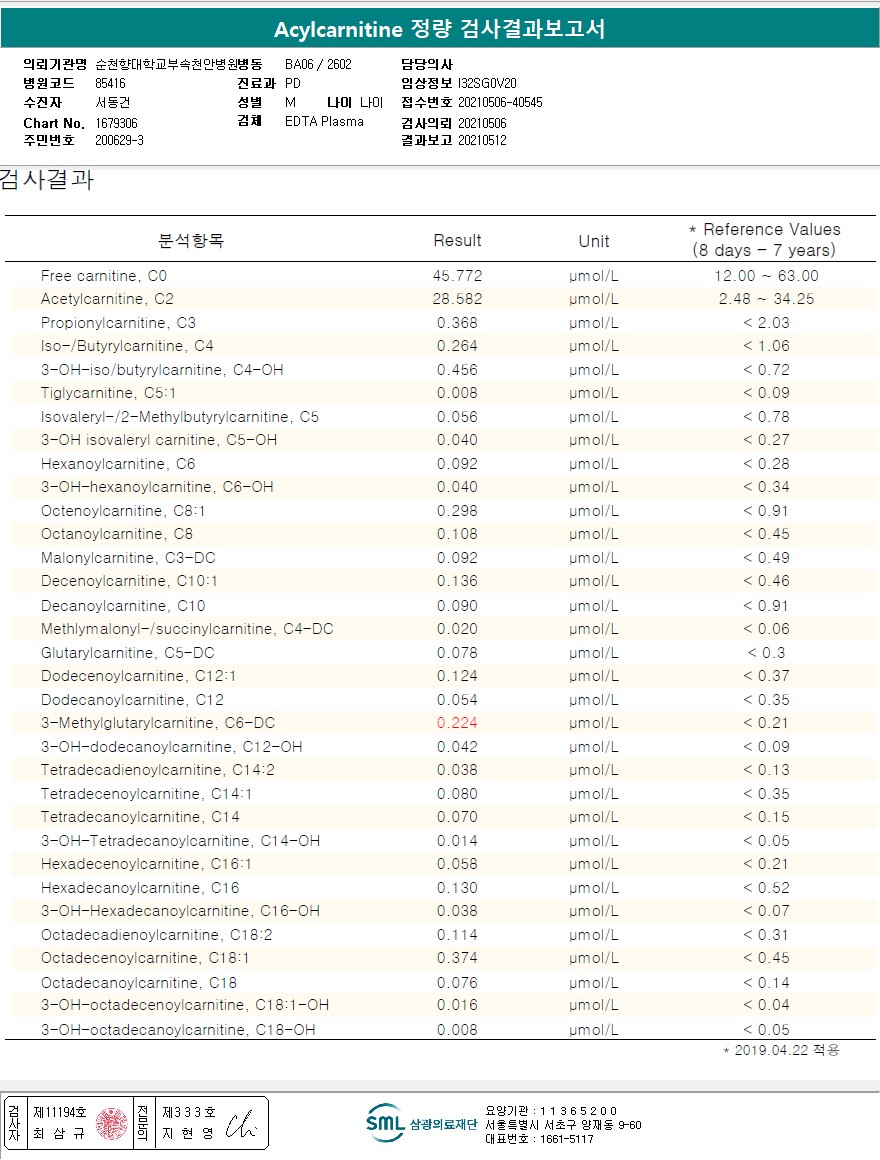Click the red seal stamp
Screen dimensions: 880x1160
pyautogui.click(x=112, y=1124)
